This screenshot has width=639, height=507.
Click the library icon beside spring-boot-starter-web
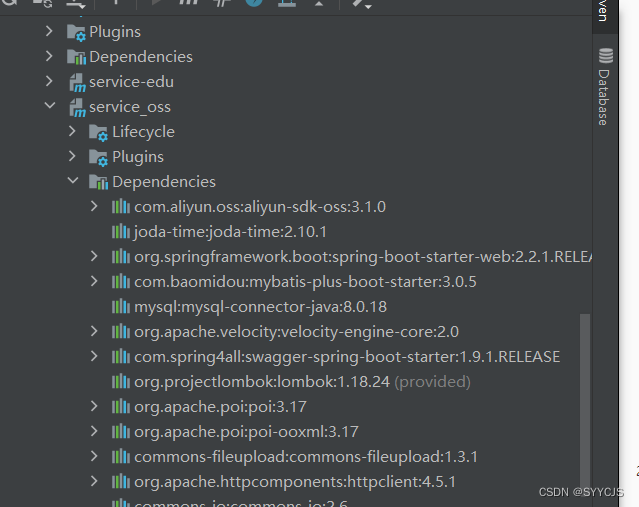[121, 257]
